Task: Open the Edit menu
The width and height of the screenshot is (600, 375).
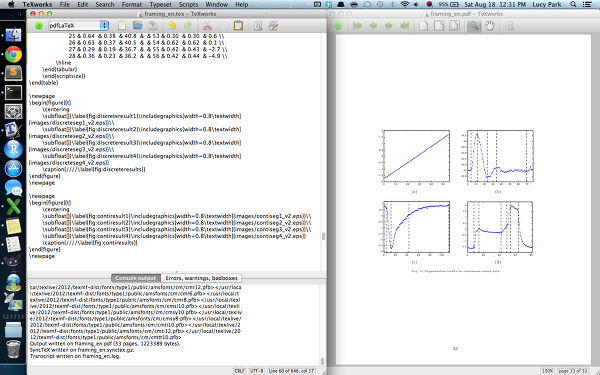Action: click(83, 5)
